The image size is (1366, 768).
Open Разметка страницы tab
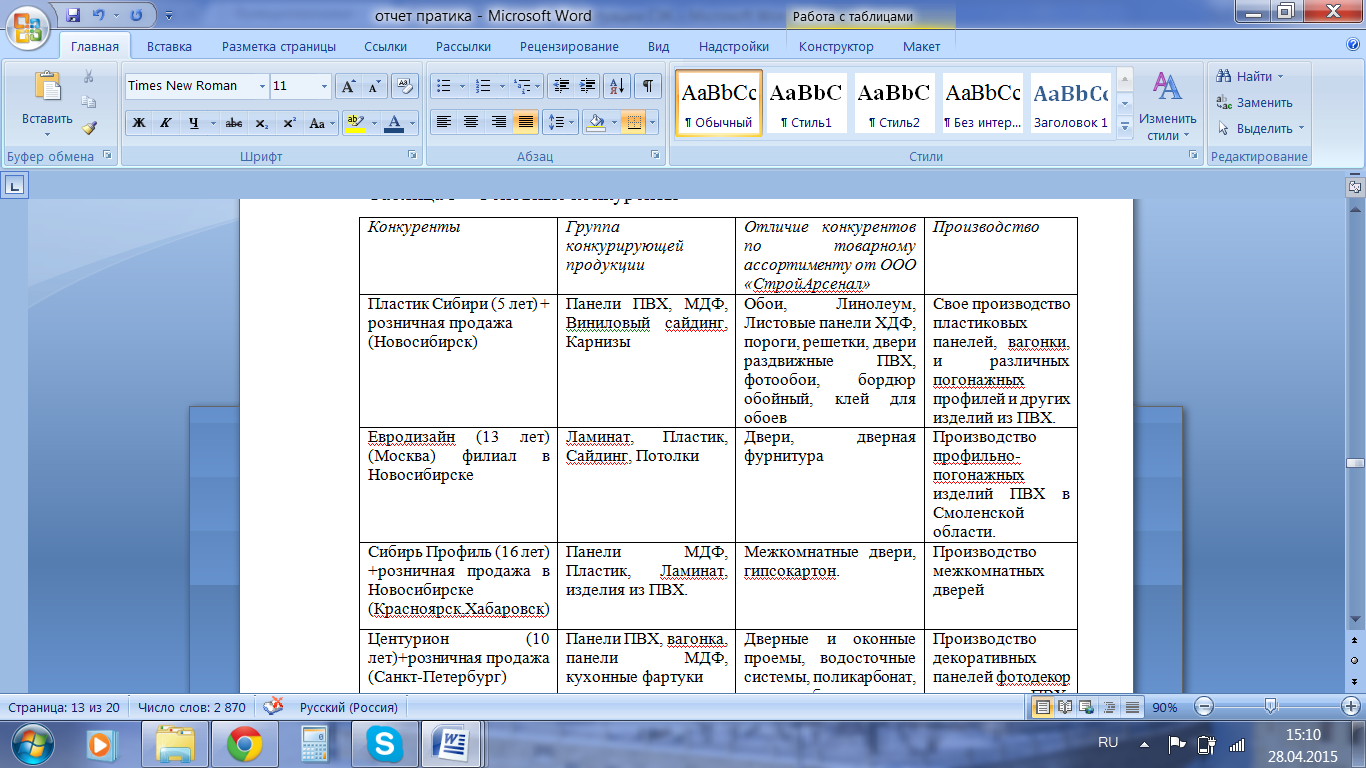coord(279,47)
